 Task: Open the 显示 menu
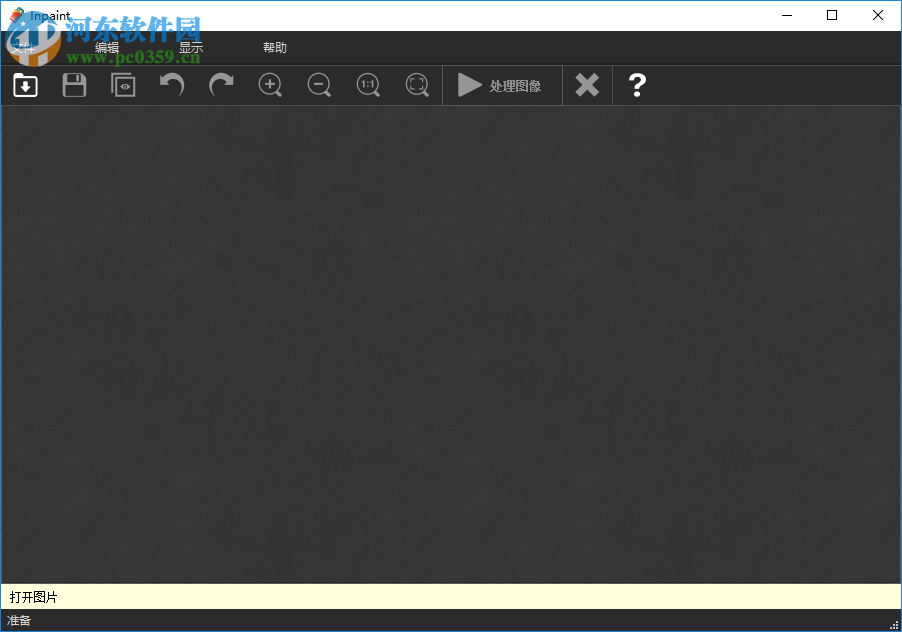(x=190, y=47)
